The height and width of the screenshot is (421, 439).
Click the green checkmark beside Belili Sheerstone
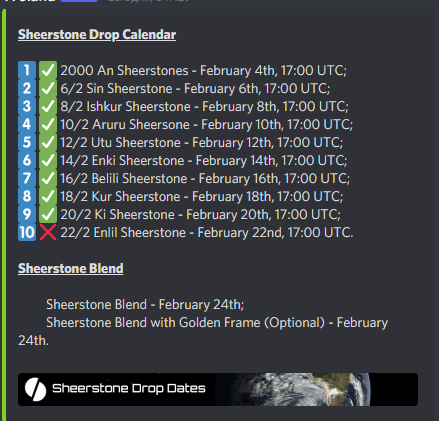pos(48,178)
